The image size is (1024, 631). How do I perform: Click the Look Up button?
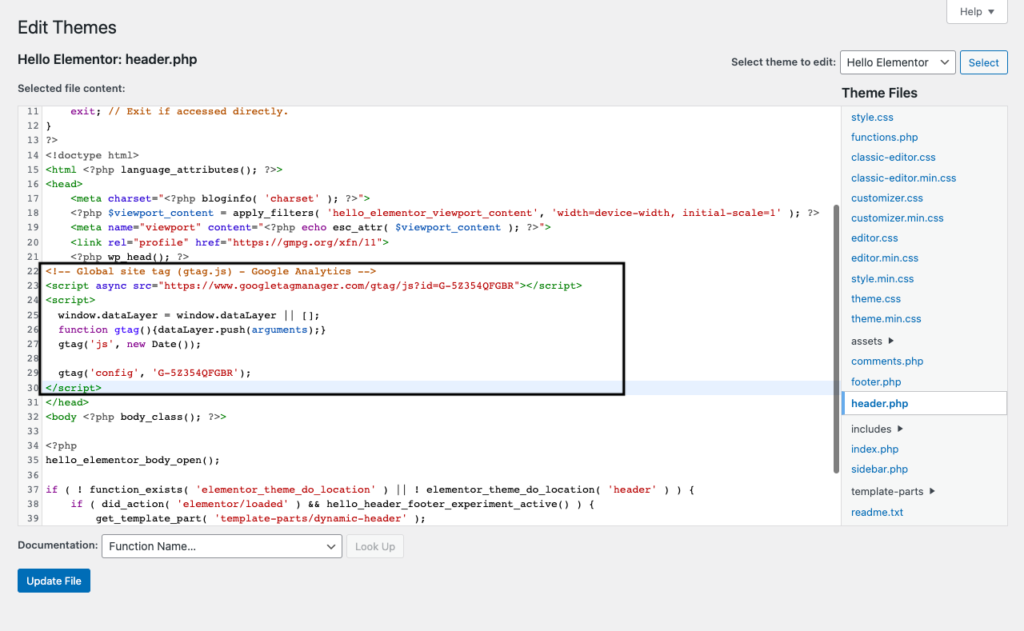(375, 547)
